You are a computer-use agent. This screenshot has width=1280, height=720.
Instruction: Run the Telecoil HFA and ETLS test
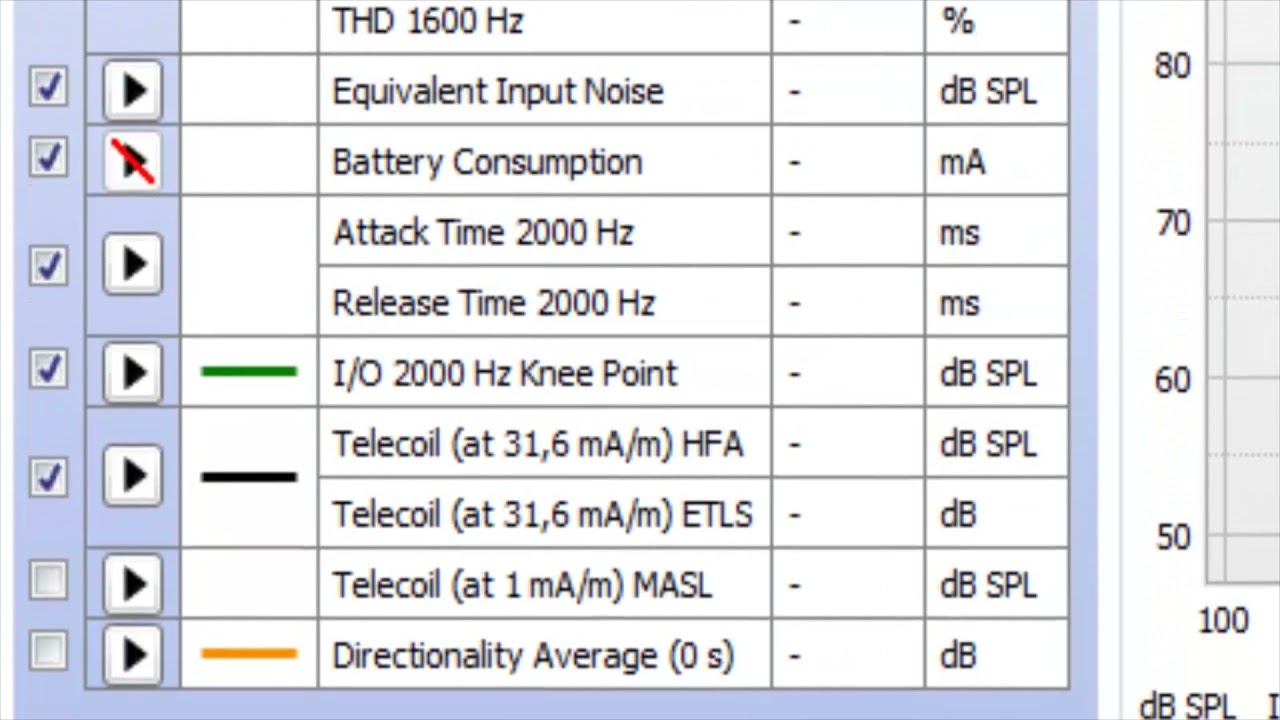click(133, 477)
